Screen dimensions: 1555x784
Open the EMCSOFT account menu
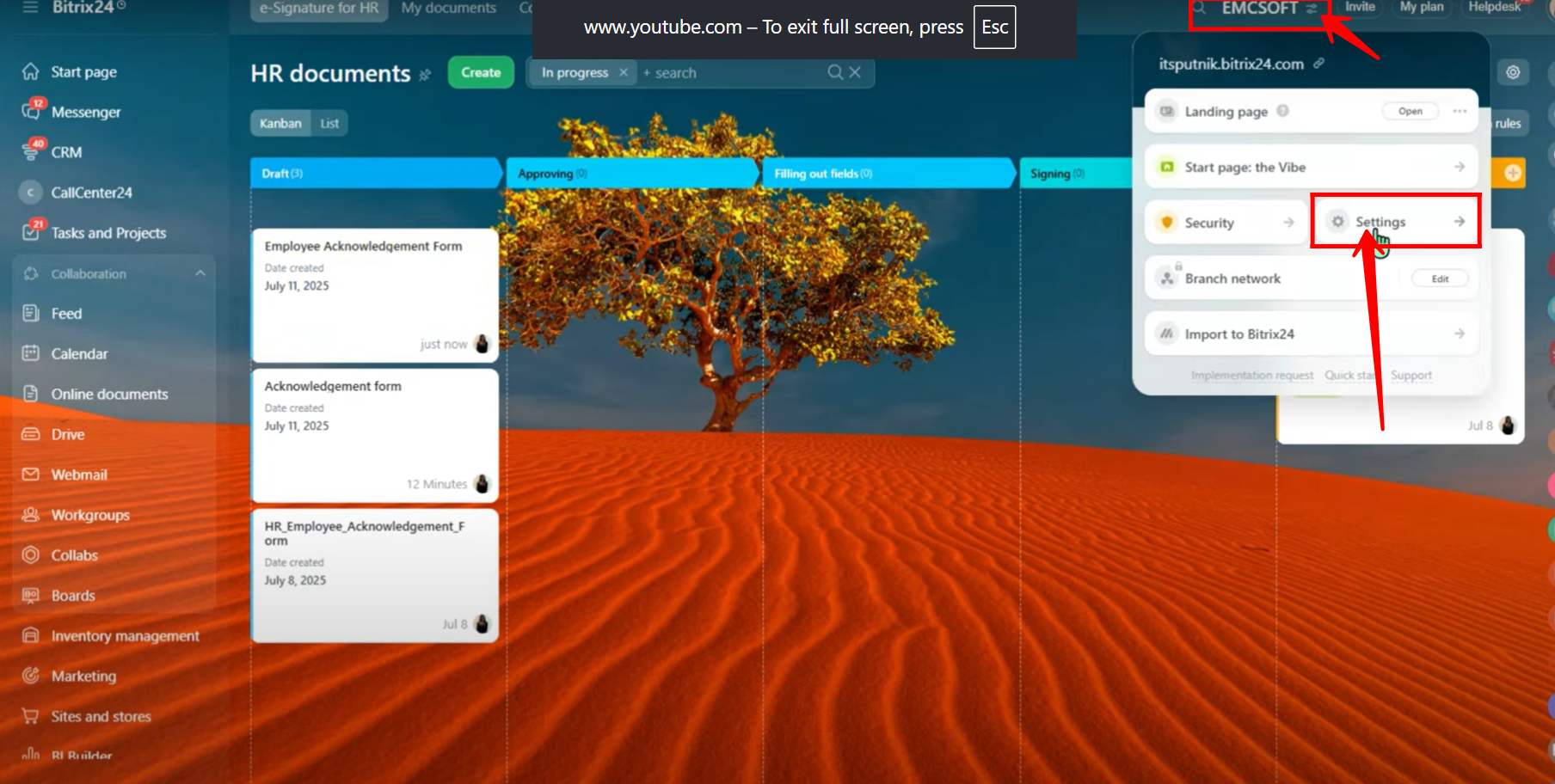click(x=1269, y=9)
